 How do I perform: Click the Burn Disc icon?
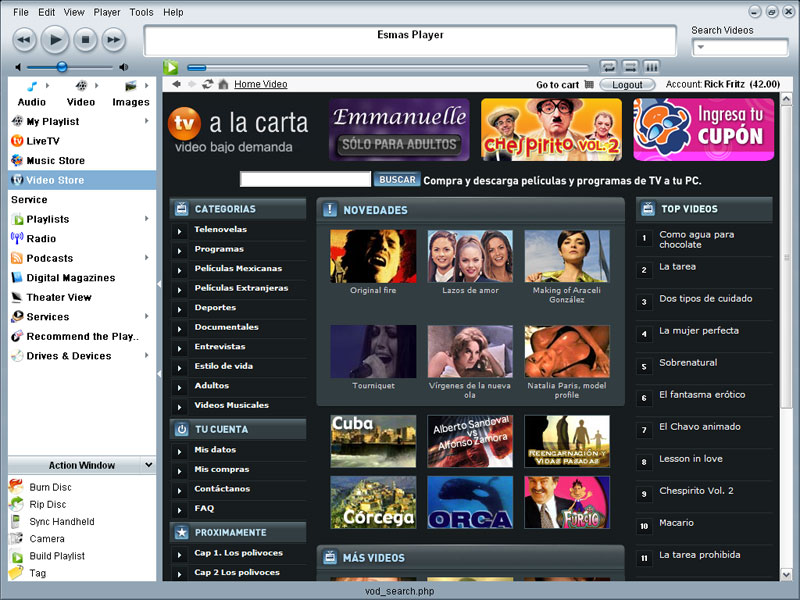click(x=16, y=486)
